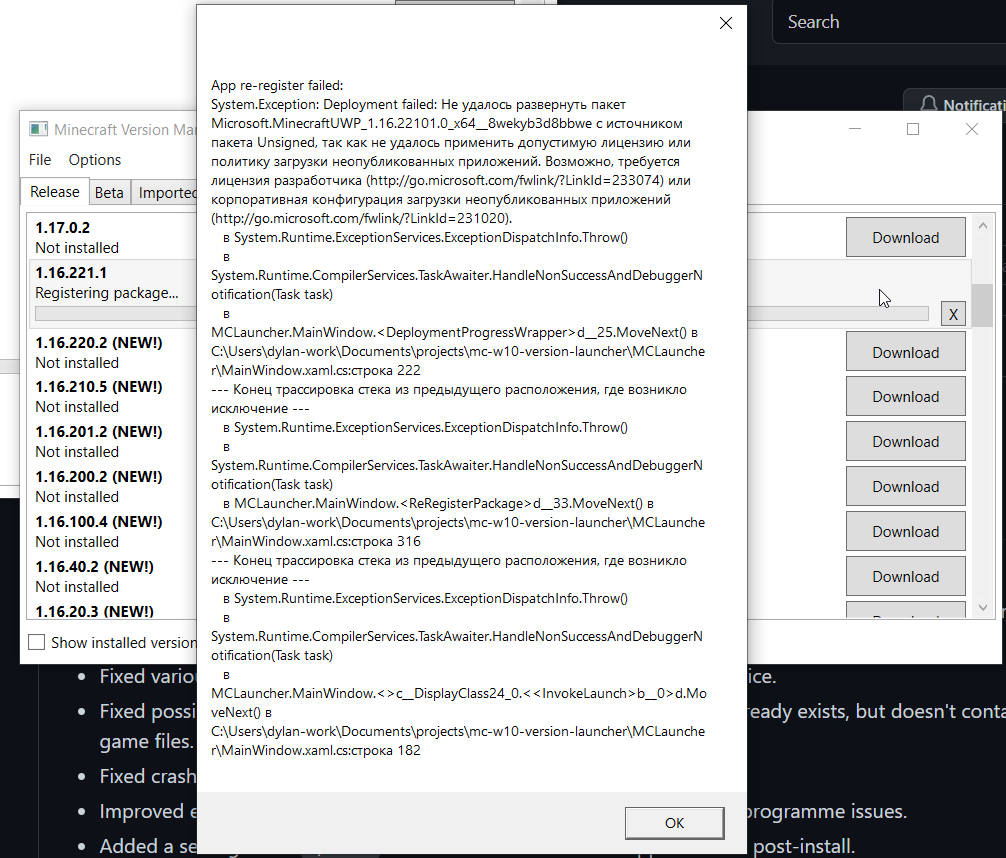Click inside the Search field
Viewport: 1006px width, 858px height.
pyautogui.click(x=880, y=21)
